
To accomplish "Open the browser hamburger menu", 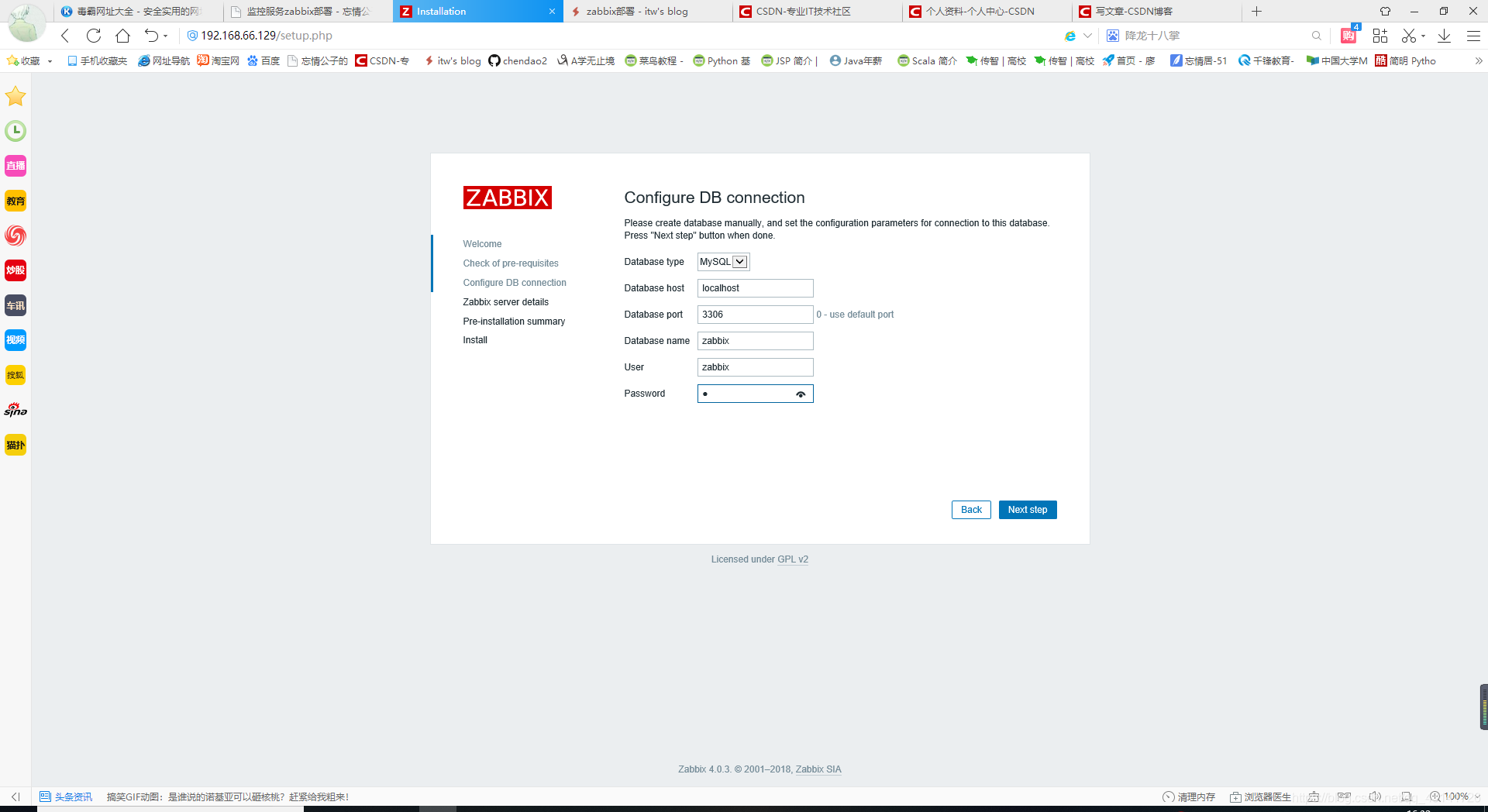I will coord(1473,36).
